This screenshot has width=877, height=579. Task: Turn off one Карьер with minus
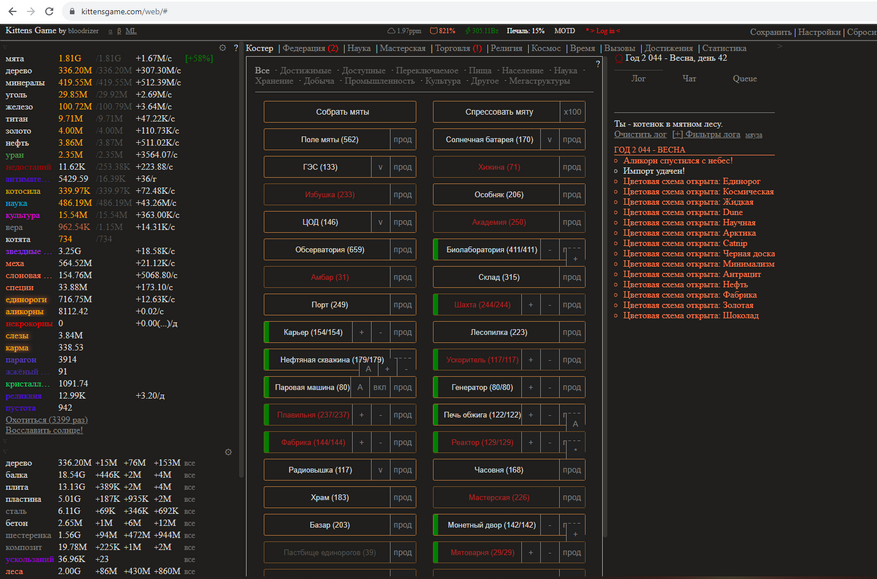(380, 332)
